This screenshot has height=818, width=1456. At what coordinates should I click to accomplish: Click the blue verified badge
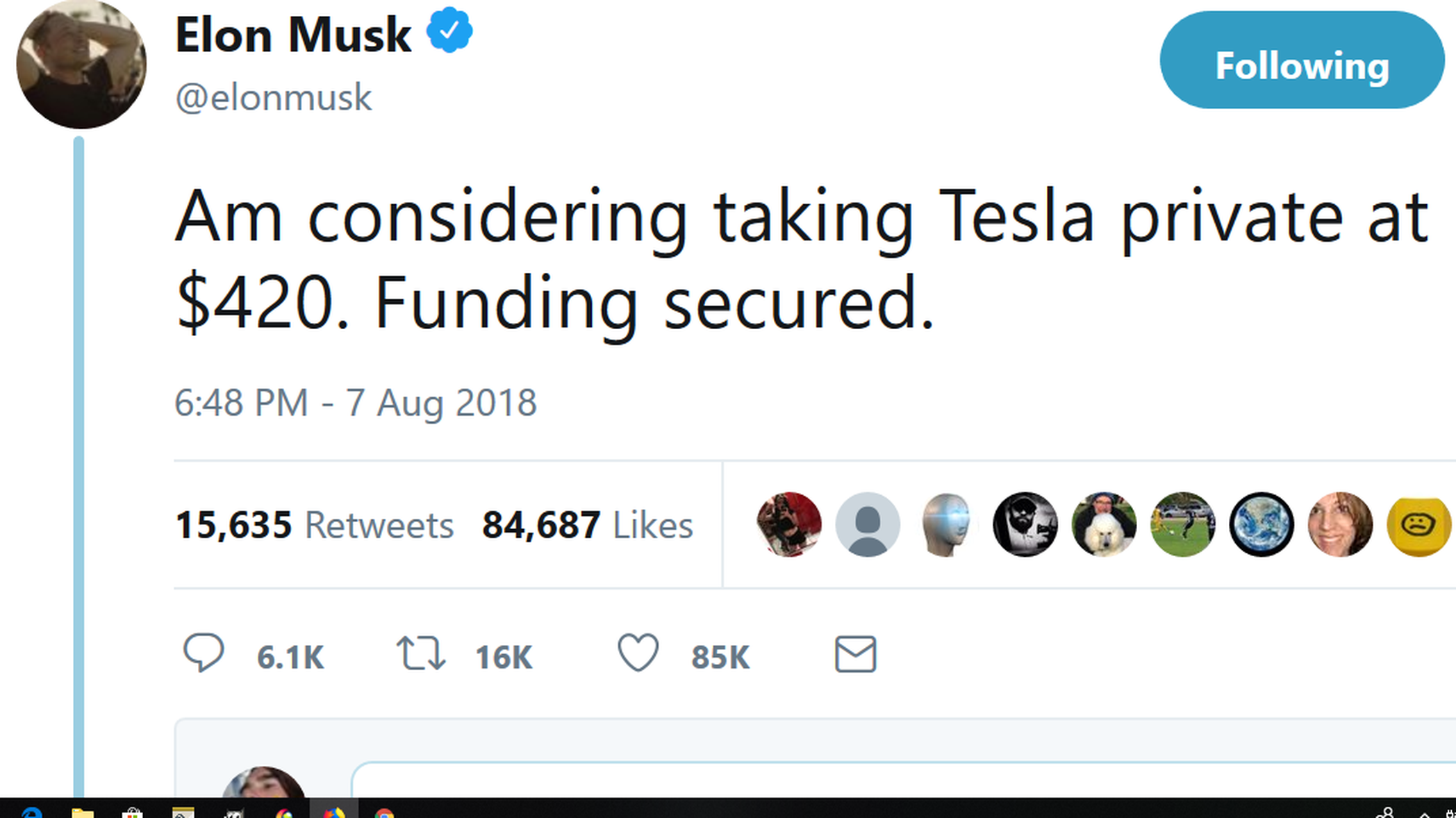point(449,31)
